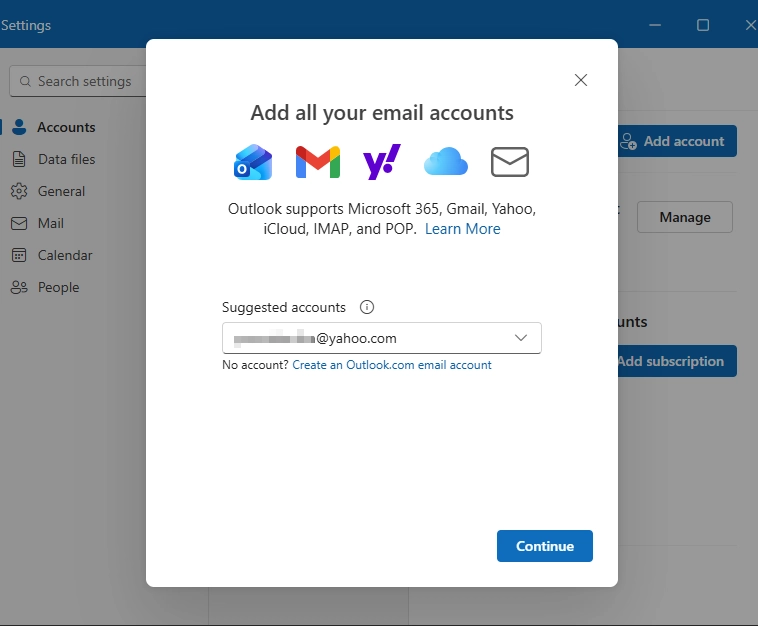This screenshot has width=758, height=626.
Task: Minimize the Settings window
Action: (x=655, y=25)
